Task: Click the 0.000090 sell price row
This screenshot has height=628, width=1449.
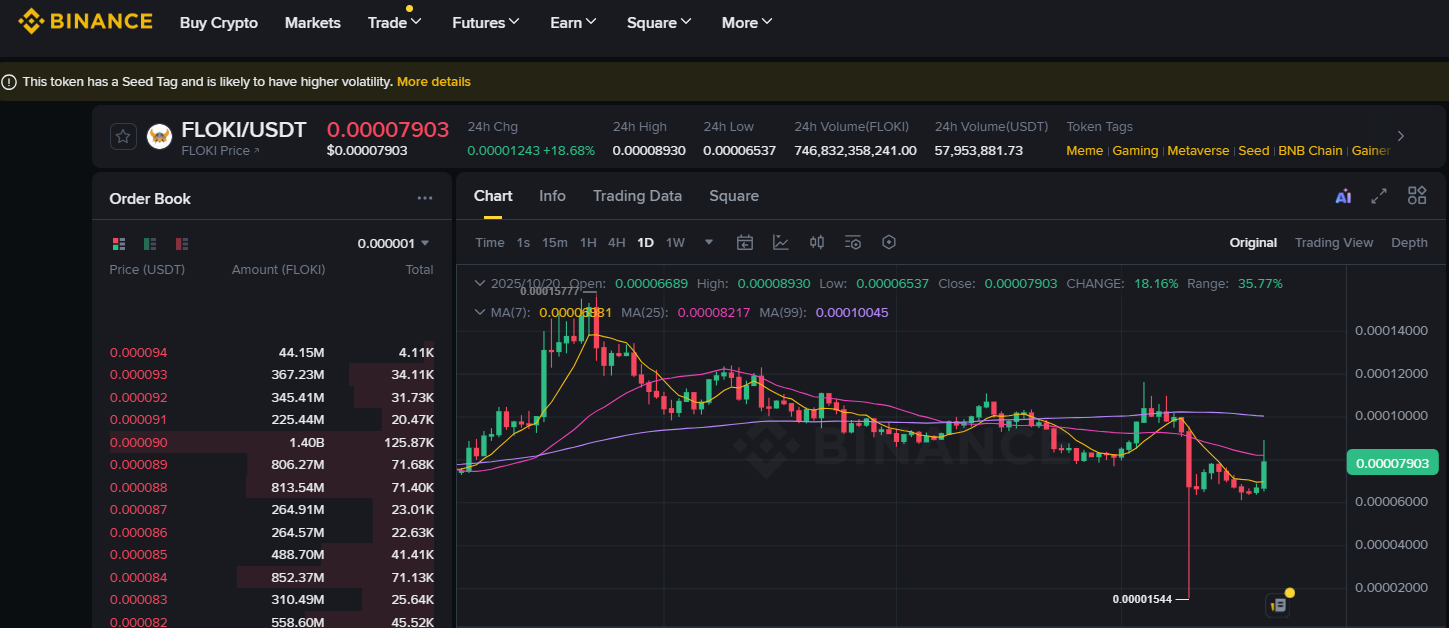Action: pyautogui.click(x=139, y=442)
